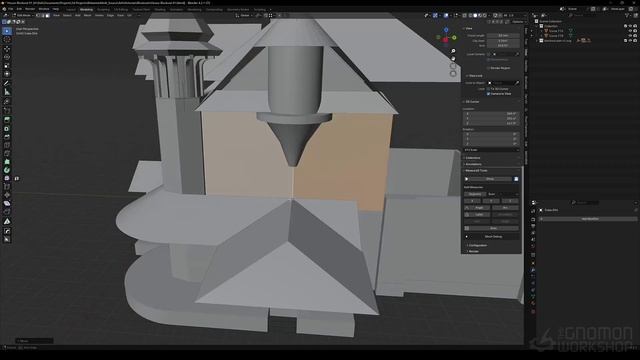The width and height of the screenshot is (640, 360).
Task: Select the Annotate tool
Action: coord(7,84)
